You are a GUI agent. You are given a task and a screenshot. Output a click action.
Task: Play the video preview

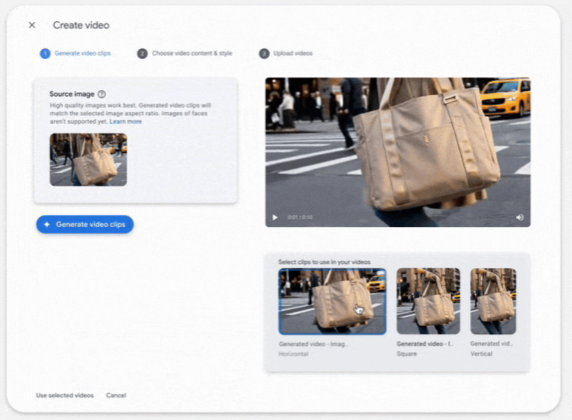pos(275,217)
